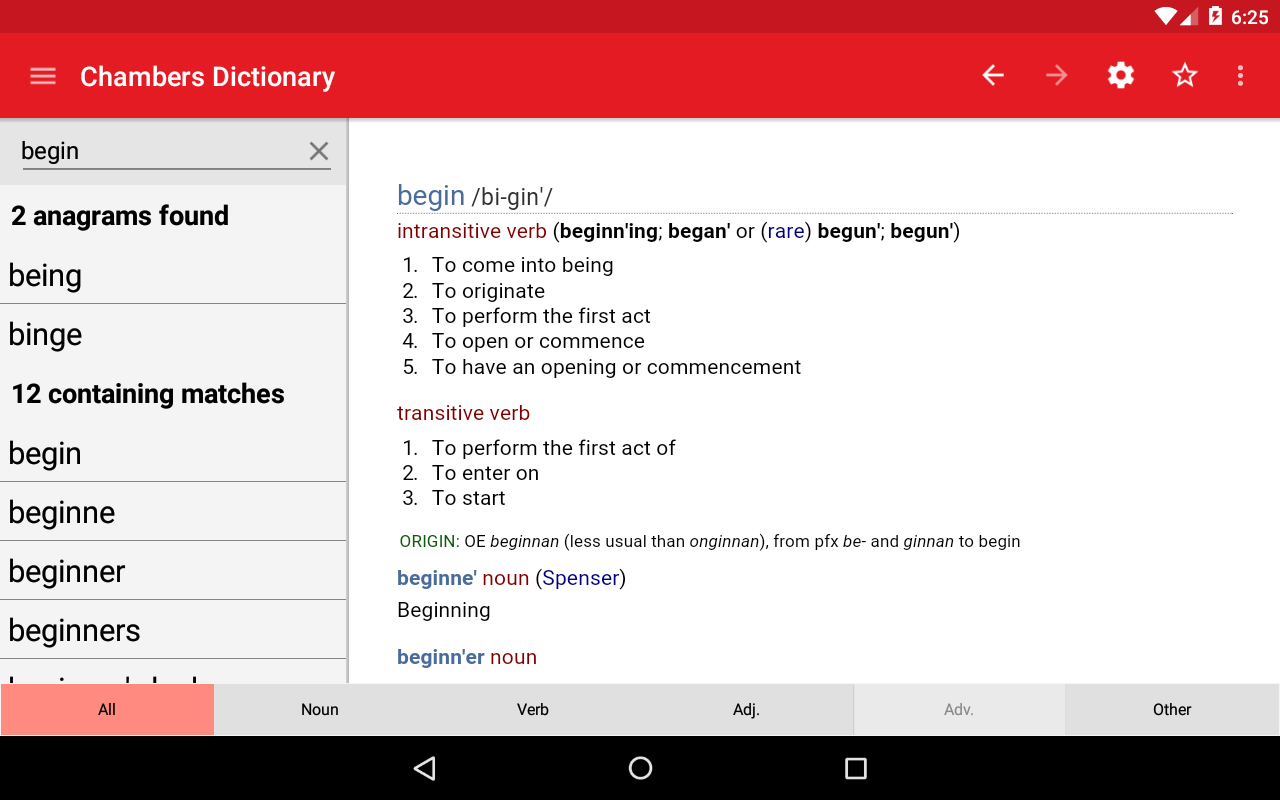
Task: Click definition 'To start'
Action: (x=469, y=498)
